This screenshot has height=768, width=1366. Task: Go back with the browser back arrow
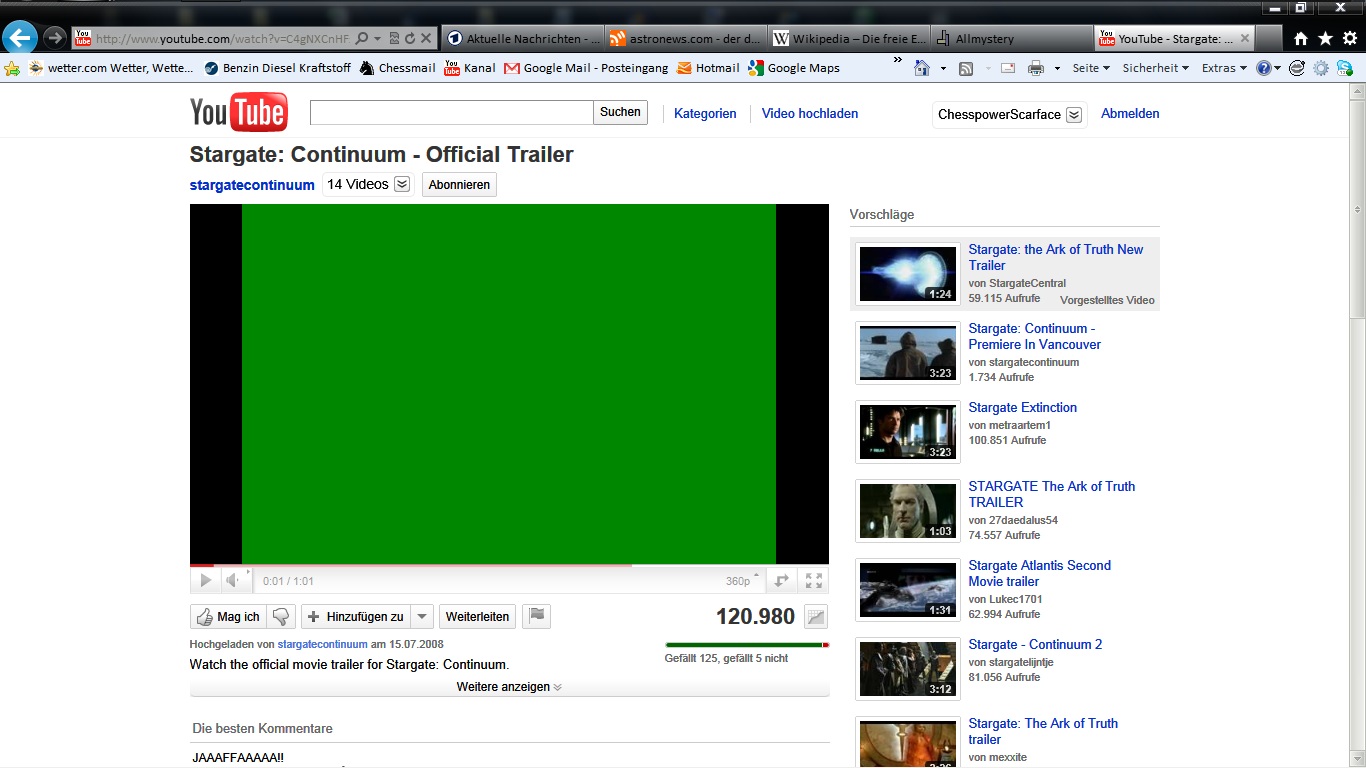click(x=20, y=38)
